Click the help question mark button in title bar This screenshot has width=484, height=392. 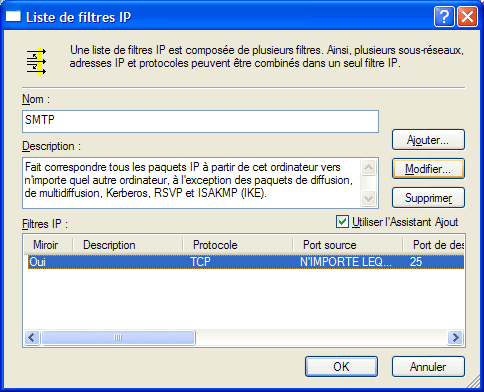click(x=444, y=16)
